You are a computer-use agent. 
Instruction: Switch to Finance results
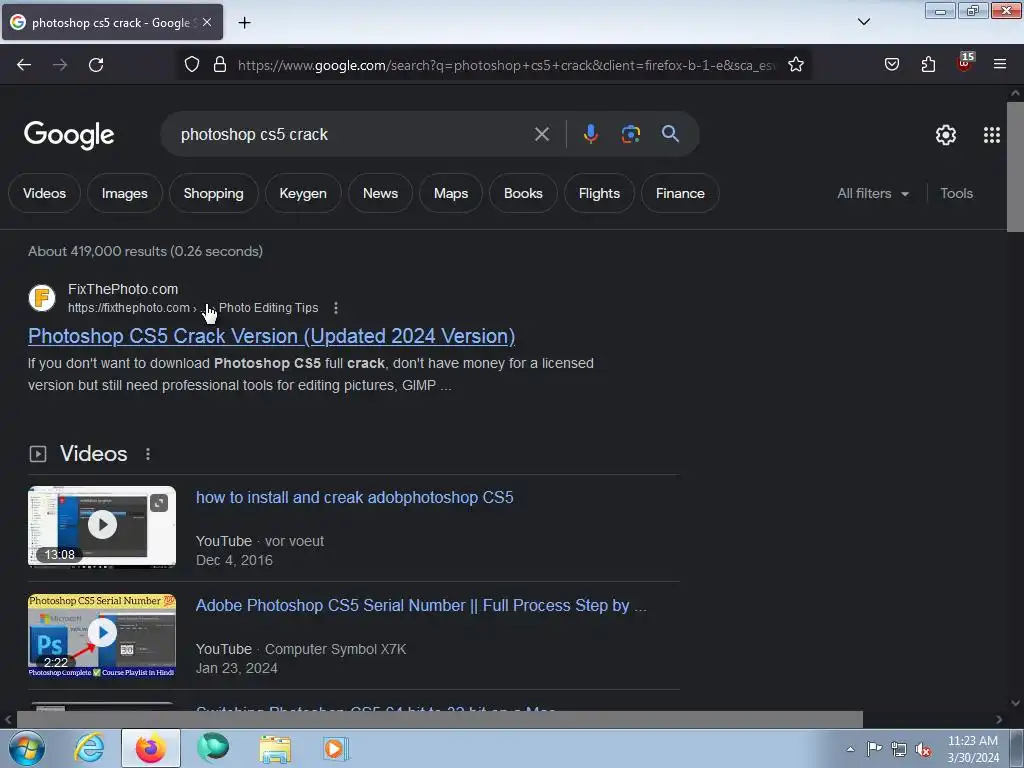coord(680,193)
